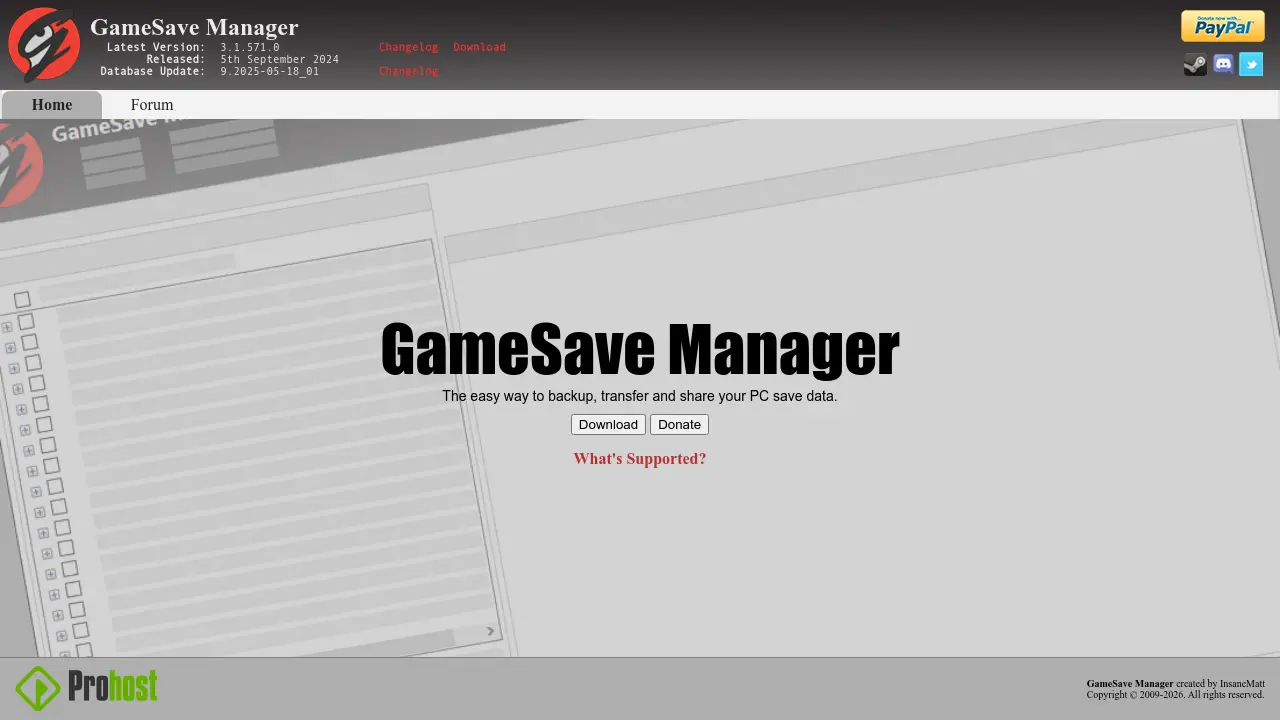
Task: Open the Latest Version Changelog link
Action: click(408, 47)
